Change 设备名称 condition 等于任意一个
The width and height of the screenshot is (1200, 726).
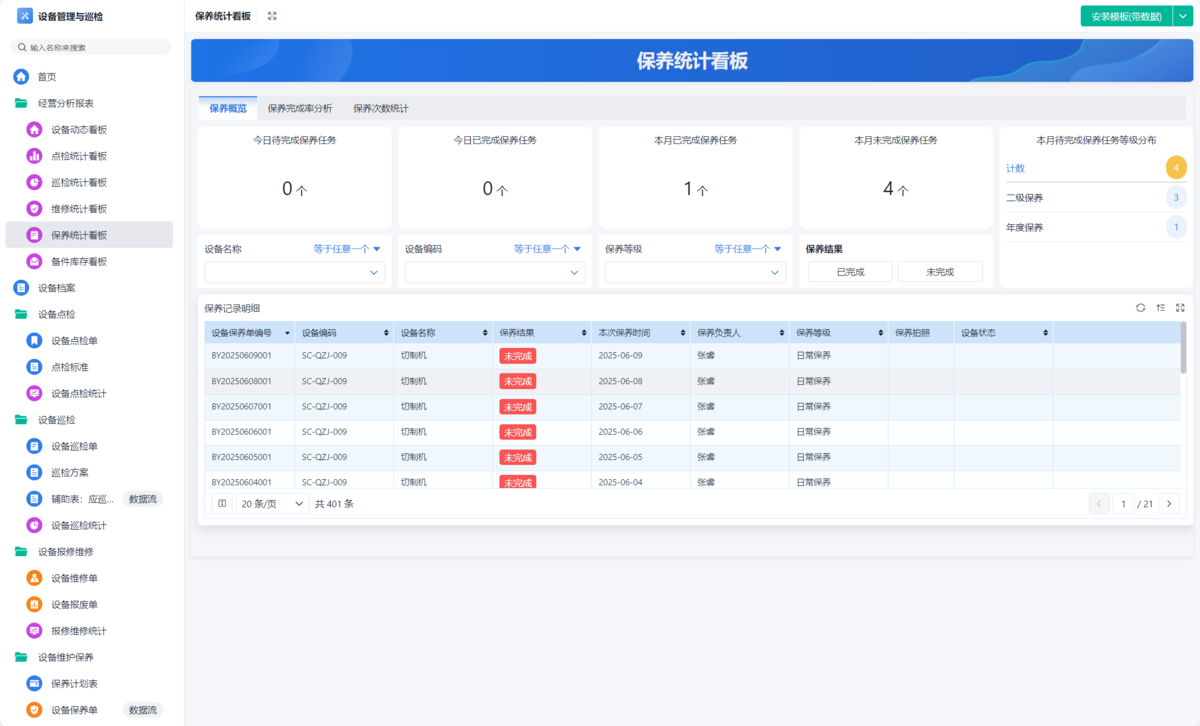(x=347, y=249)
